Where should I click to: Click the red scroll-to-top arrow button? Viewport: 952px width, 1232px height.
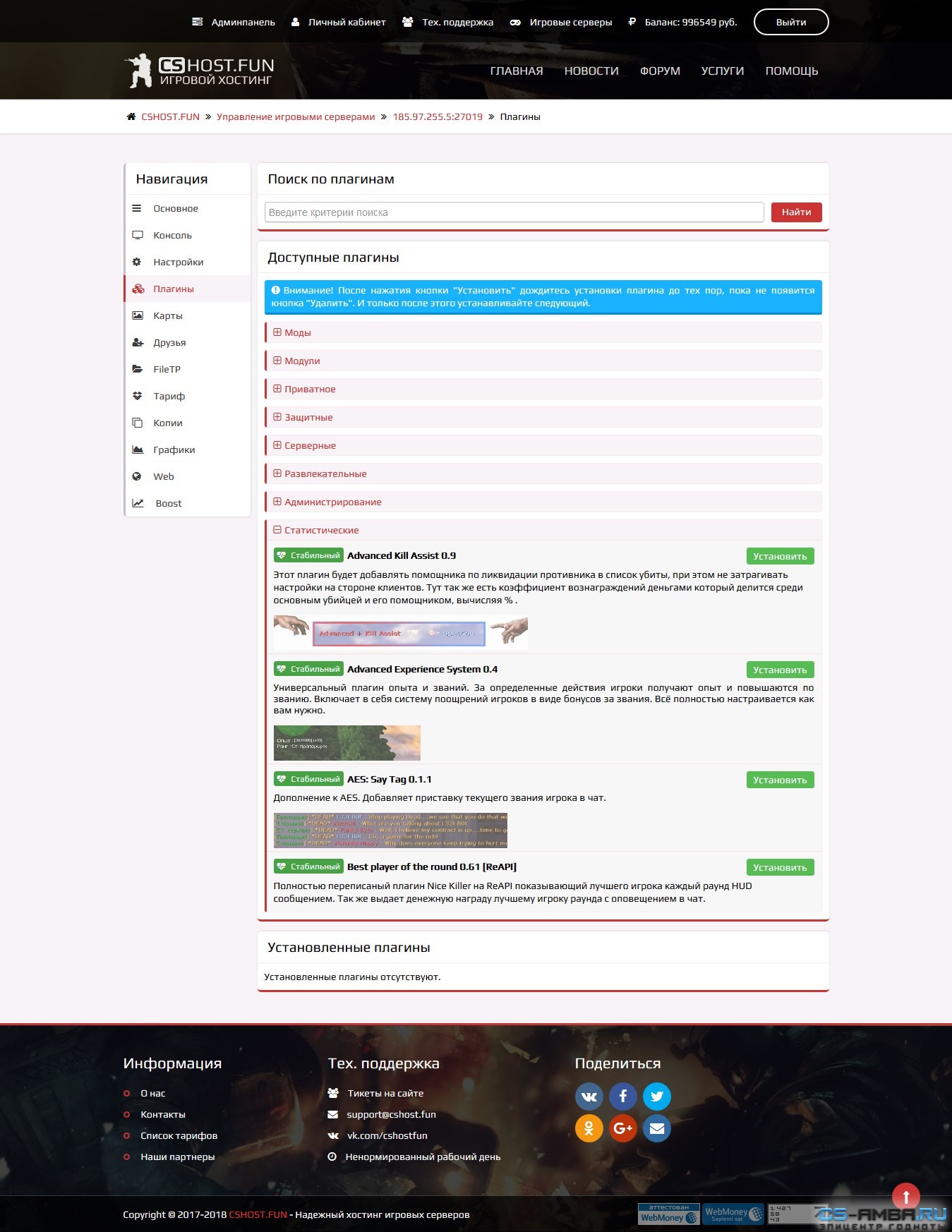[x=906, y=1197]
